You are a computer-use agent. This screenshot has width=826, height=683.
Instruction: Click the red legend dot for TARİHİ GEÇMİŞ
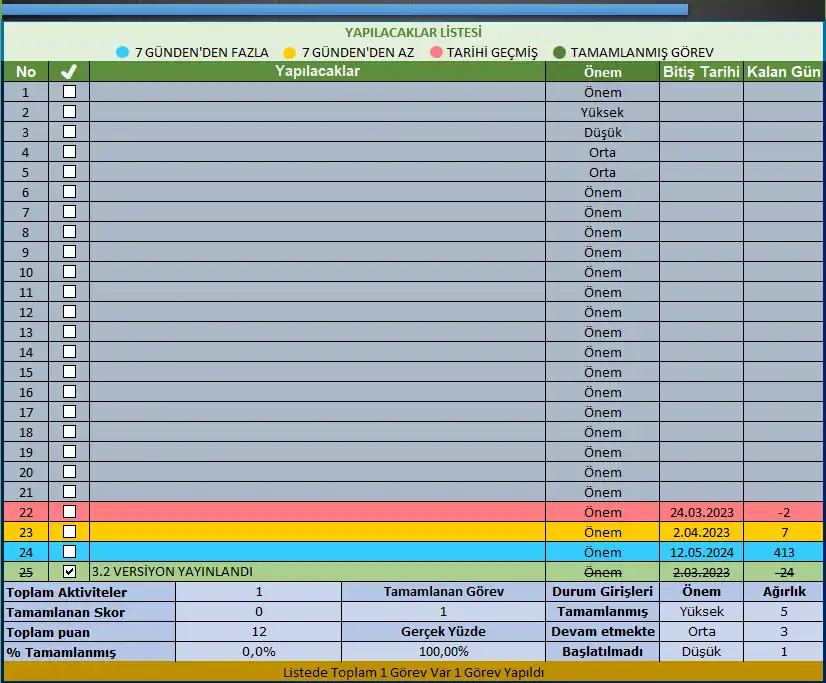click(436, 52)
